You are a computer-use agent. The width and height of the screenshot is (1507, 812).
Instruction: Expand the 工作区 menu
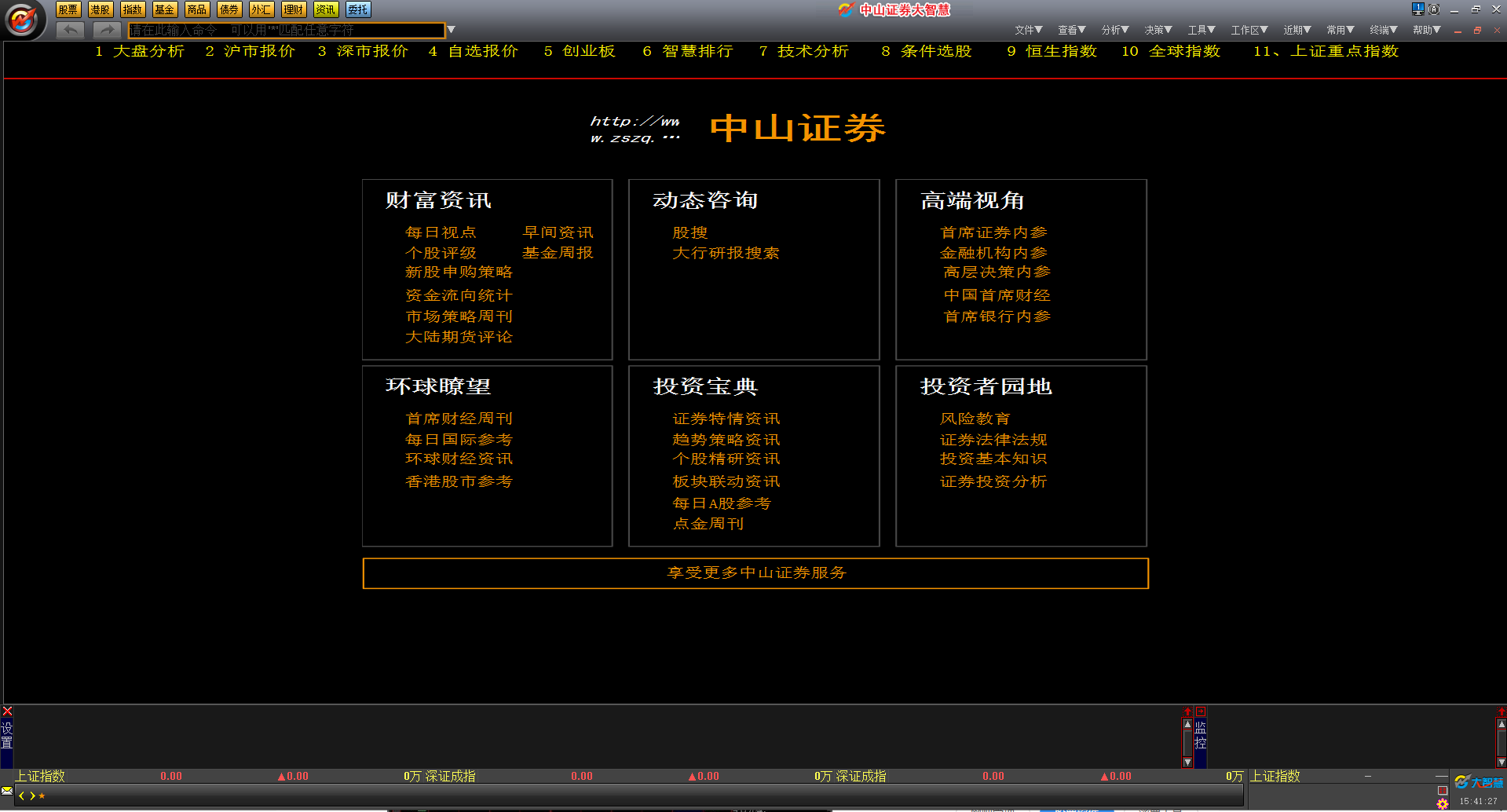(x=1249, y=30)
